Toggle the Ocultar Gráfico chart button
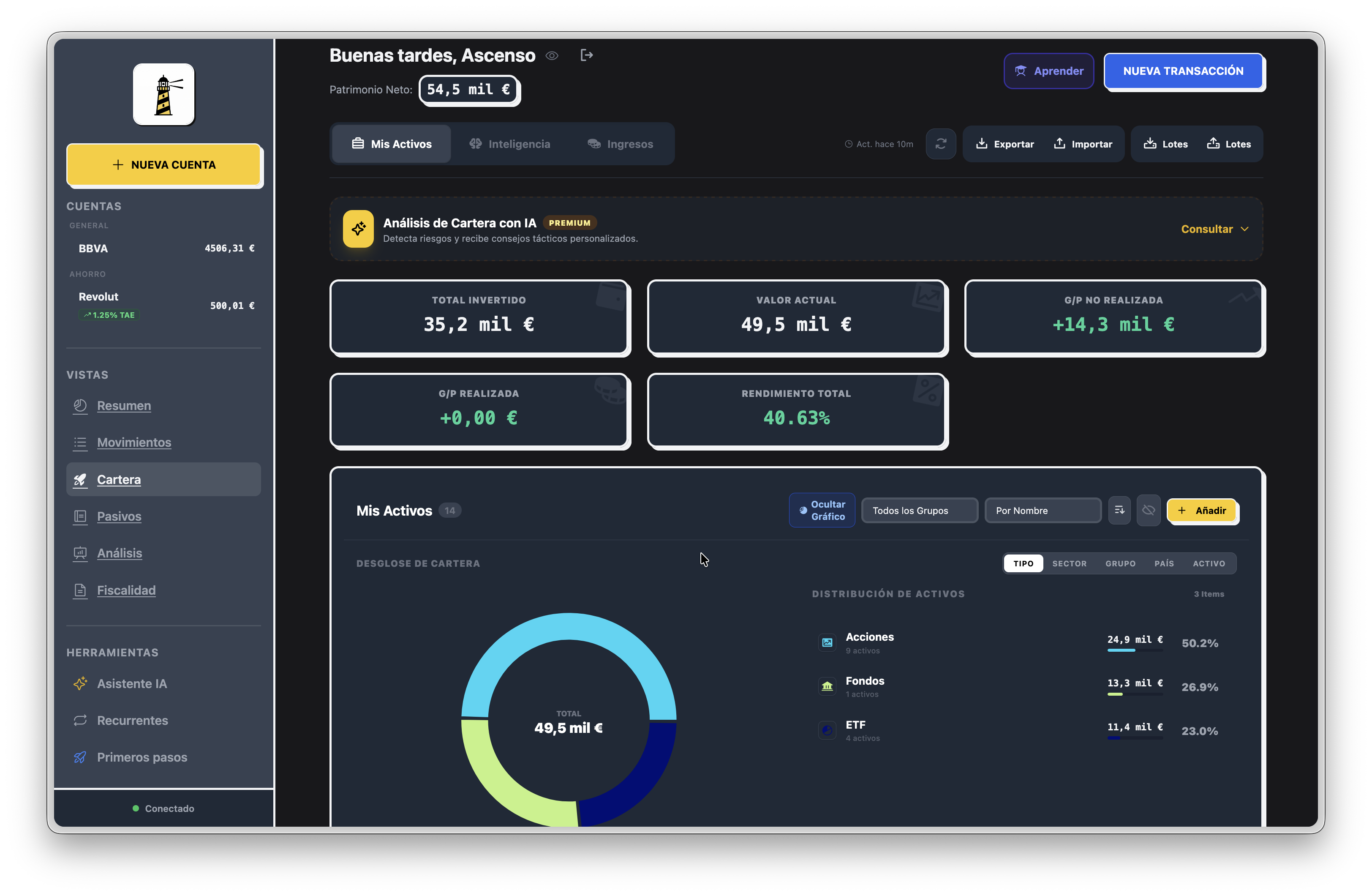1372x896 pixels. 822,511
